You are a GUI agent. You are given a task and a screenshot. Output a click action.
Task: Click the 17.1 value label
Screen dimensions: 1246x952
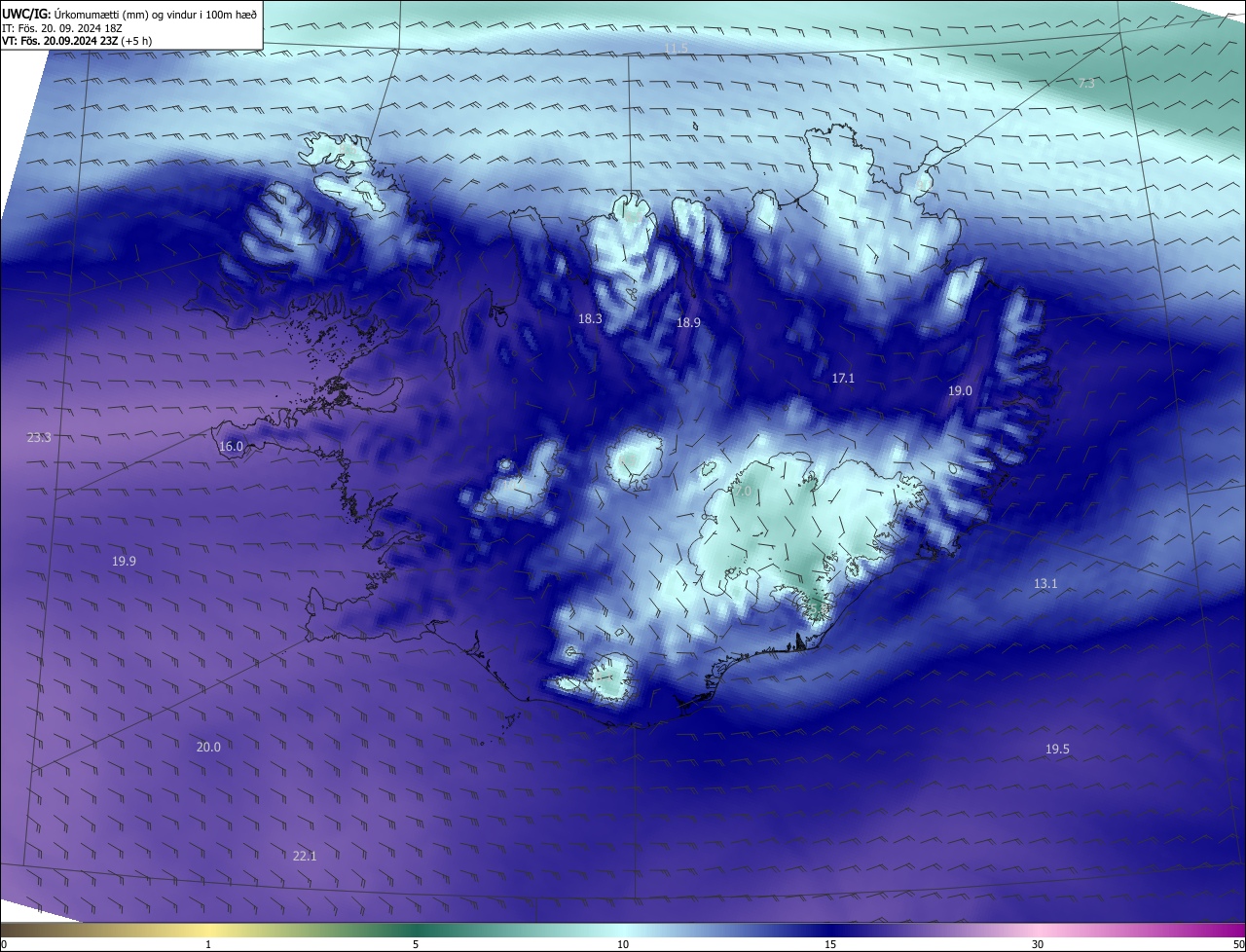843,379
